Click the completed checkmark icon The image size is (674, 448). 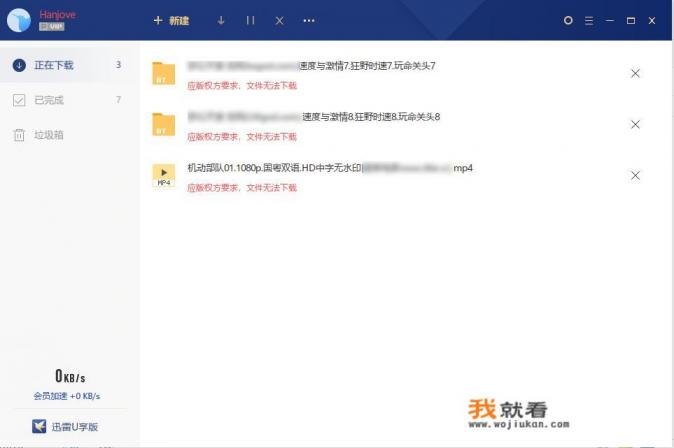pyautogui.click(x=19, y=100)
